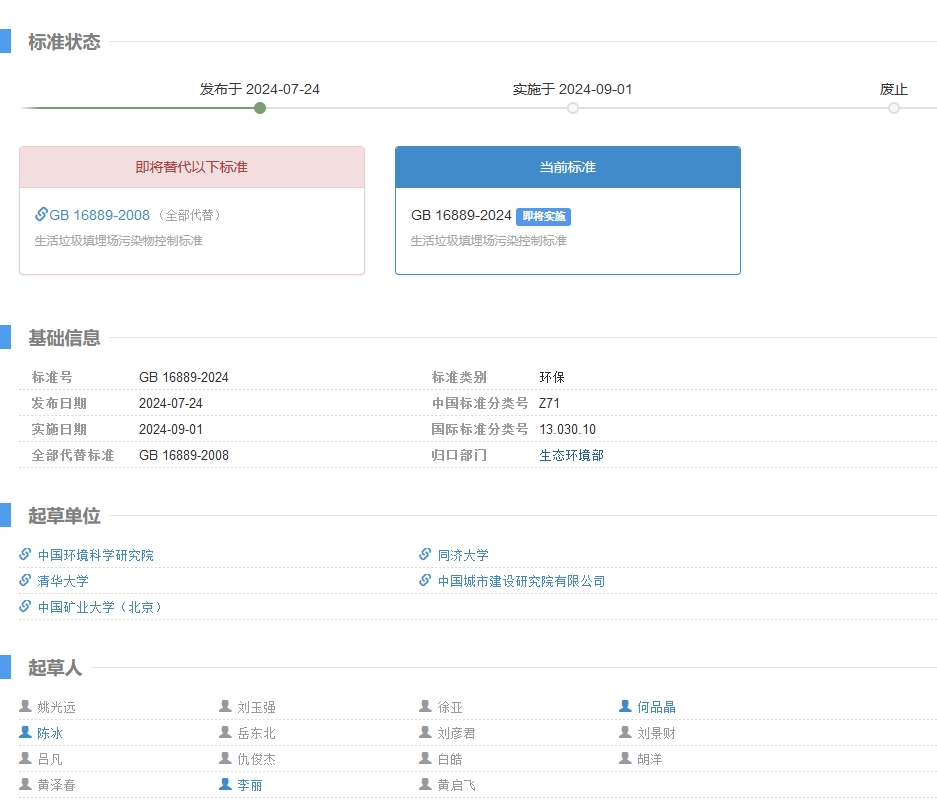Click link icon beside 中国城市建设研究院有限公司
This screenshot has width=937, height=812.
point(425,580)
